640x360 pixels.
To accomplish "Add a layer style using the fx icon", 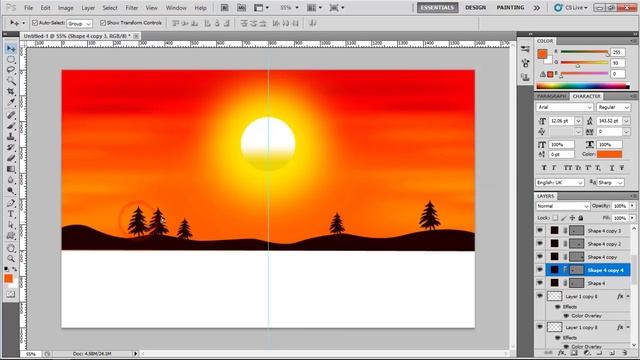I will [562, 353].
